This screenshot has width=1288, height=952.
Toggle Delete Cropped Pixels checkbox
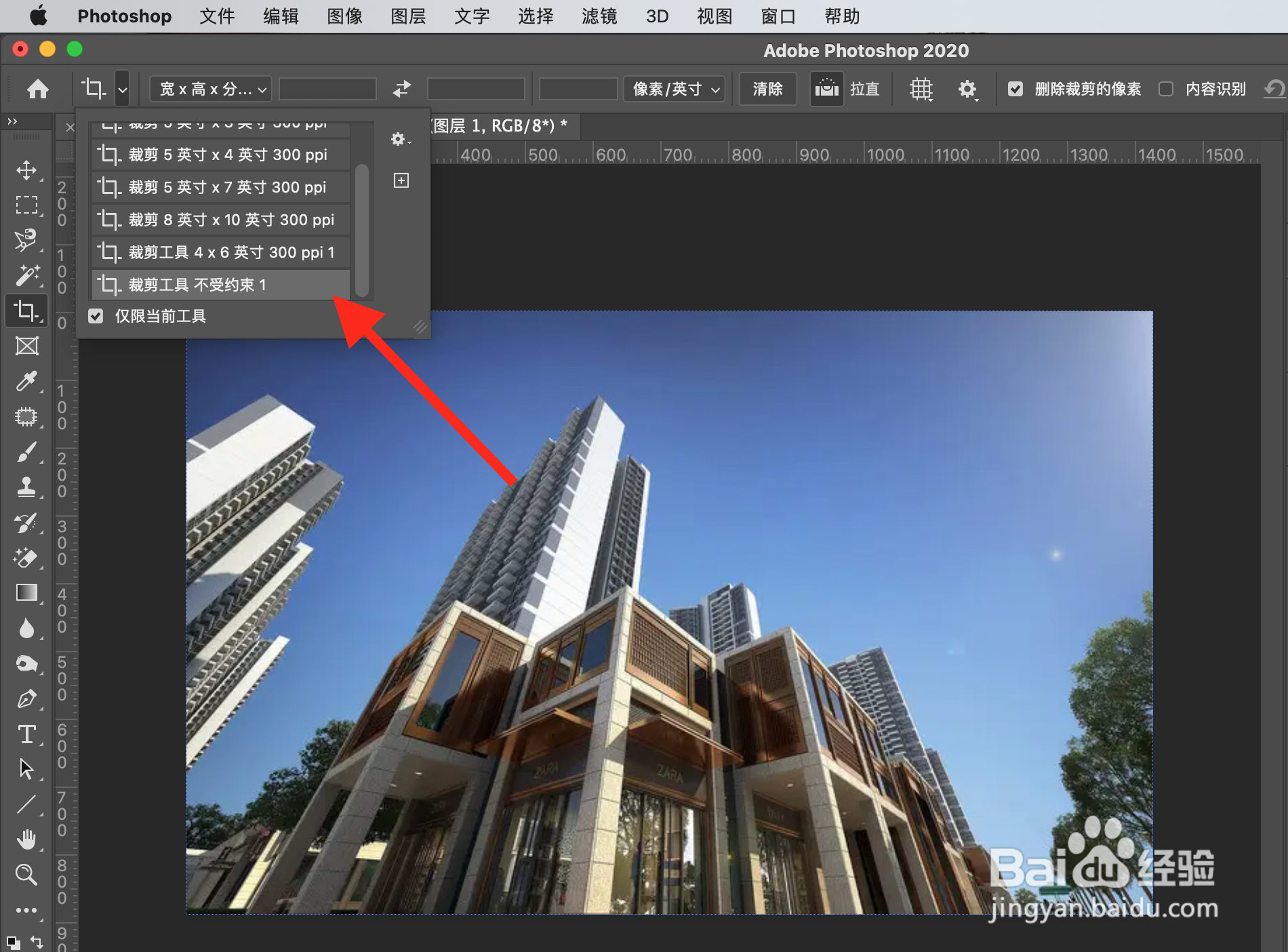pos(1015,89)
